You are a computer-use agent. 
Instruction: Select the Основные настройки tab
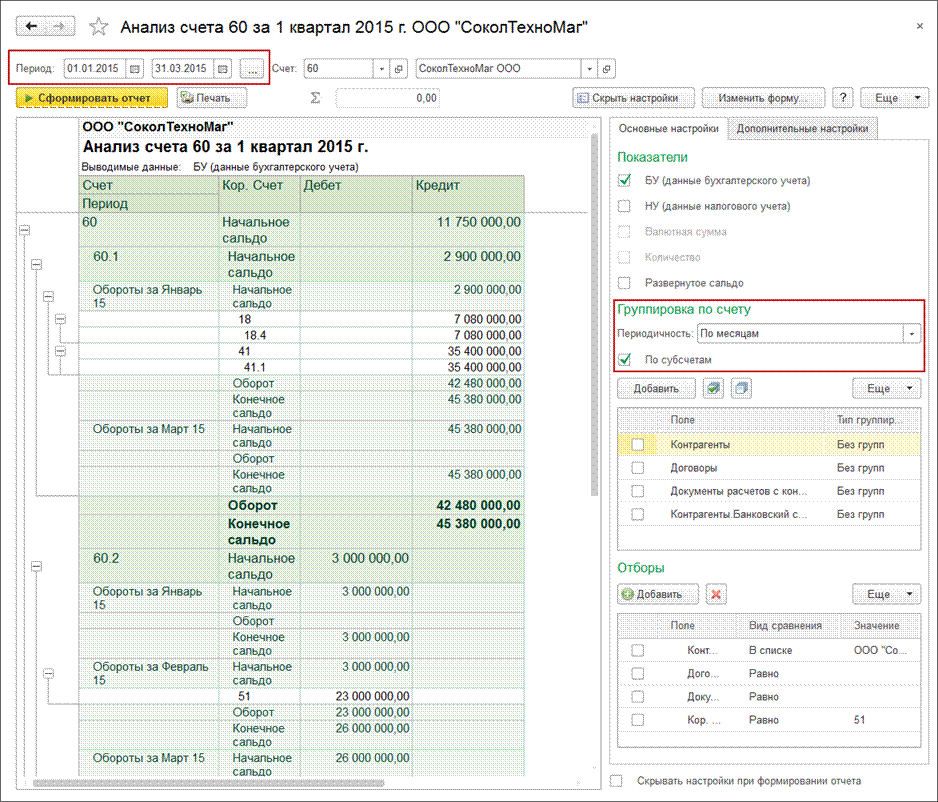[668, 128]
